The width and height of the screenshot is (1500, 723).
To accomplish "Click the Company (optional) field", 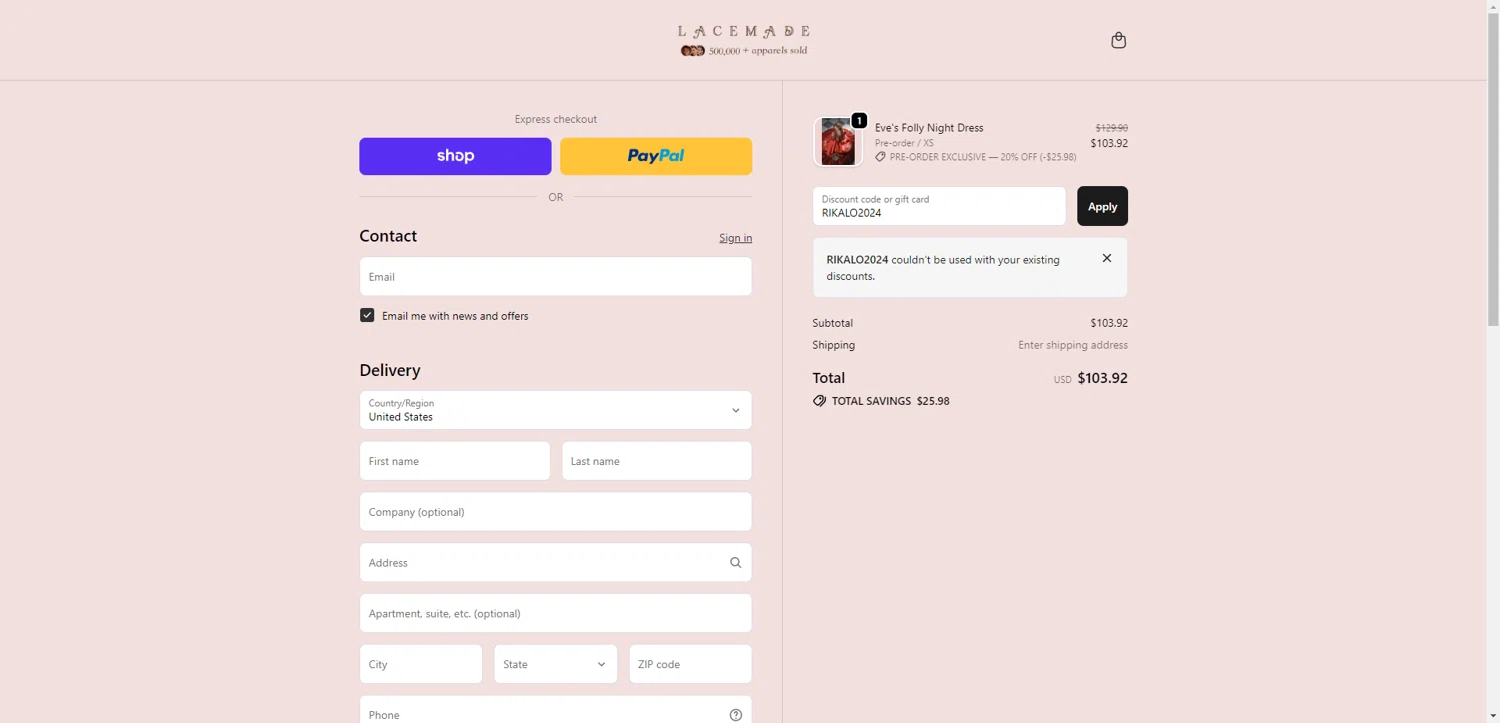I will [x=555, y=512].
